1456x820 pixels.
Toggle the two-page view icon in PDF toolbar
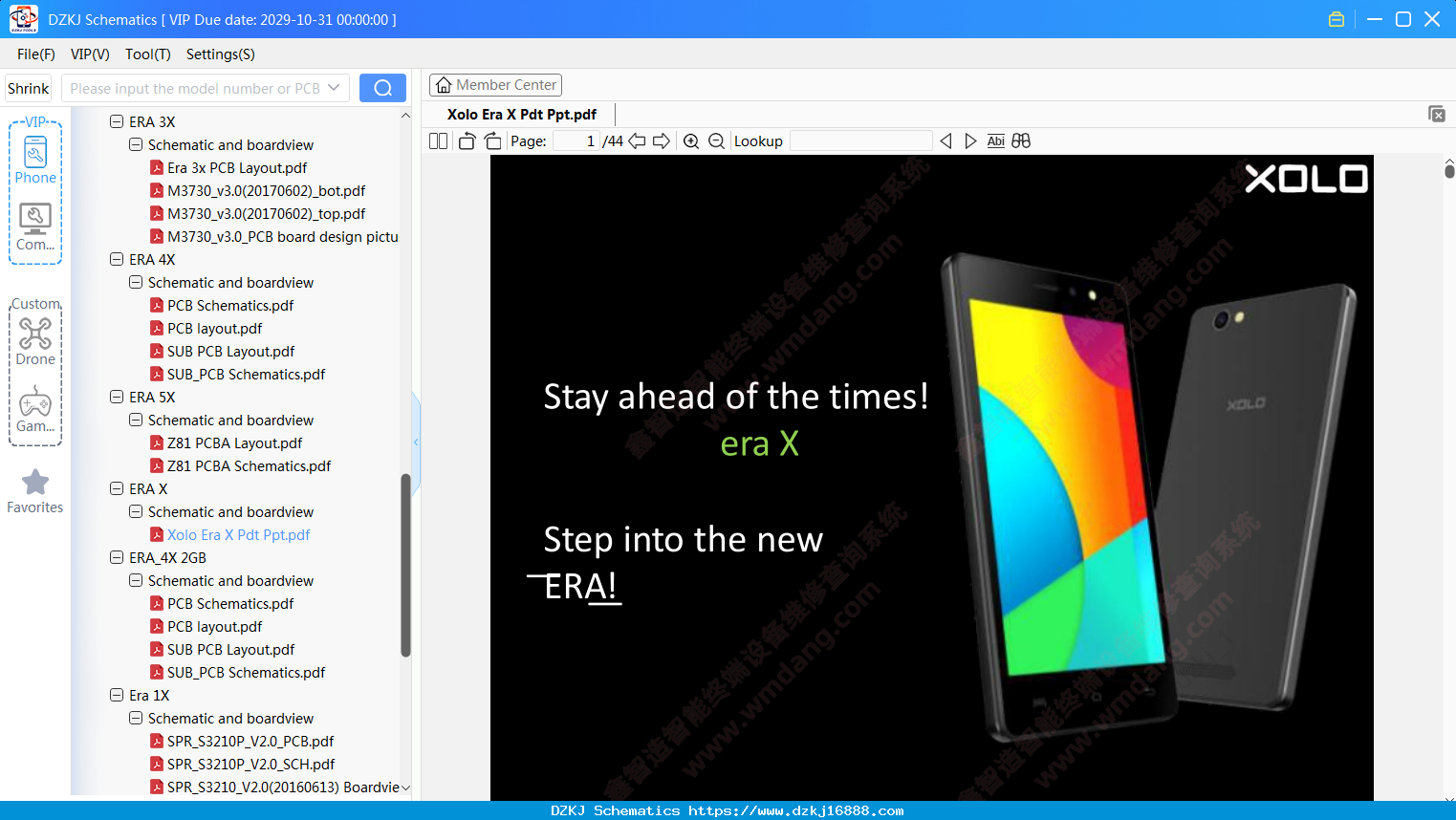click(x=438, y=141)
